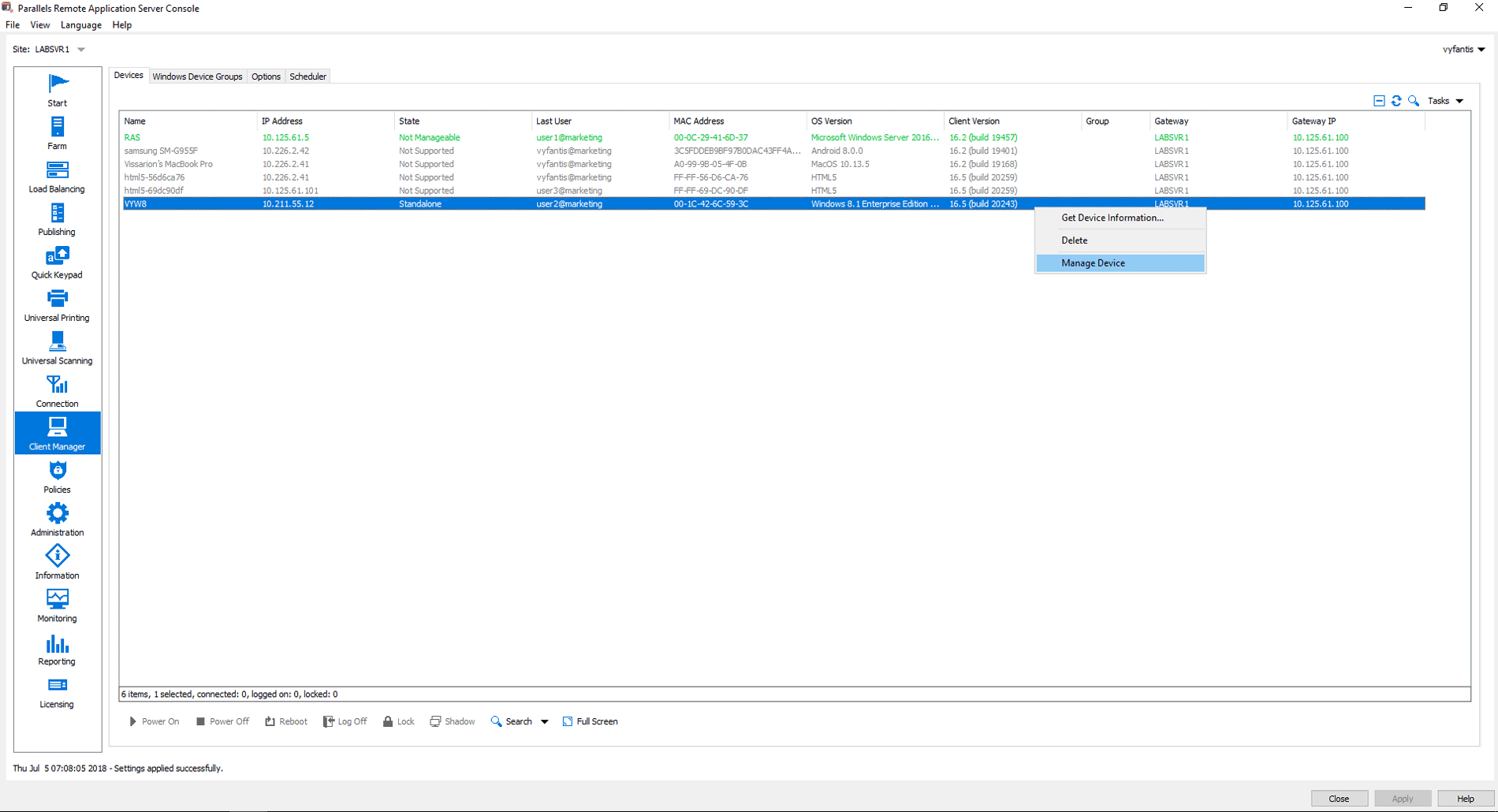Log Off the selected device

click(345, 721)
